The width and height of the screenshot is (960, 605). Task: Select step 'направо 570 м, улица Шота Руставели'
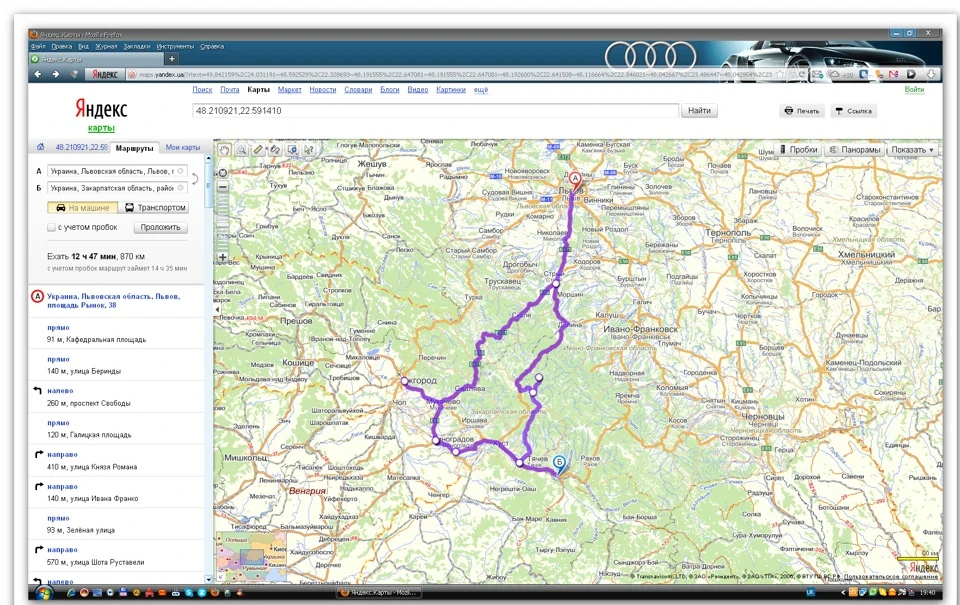[x=116, y=556]
